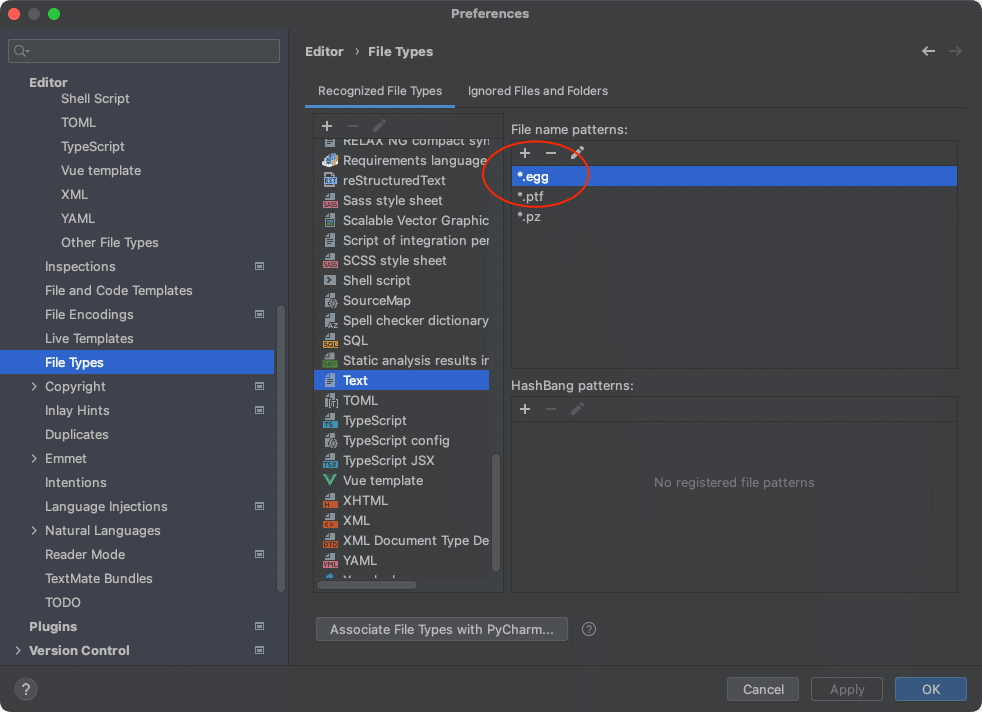Select the *.ptf pattern entry
This screenshot has height=712, width=982.
531,196
